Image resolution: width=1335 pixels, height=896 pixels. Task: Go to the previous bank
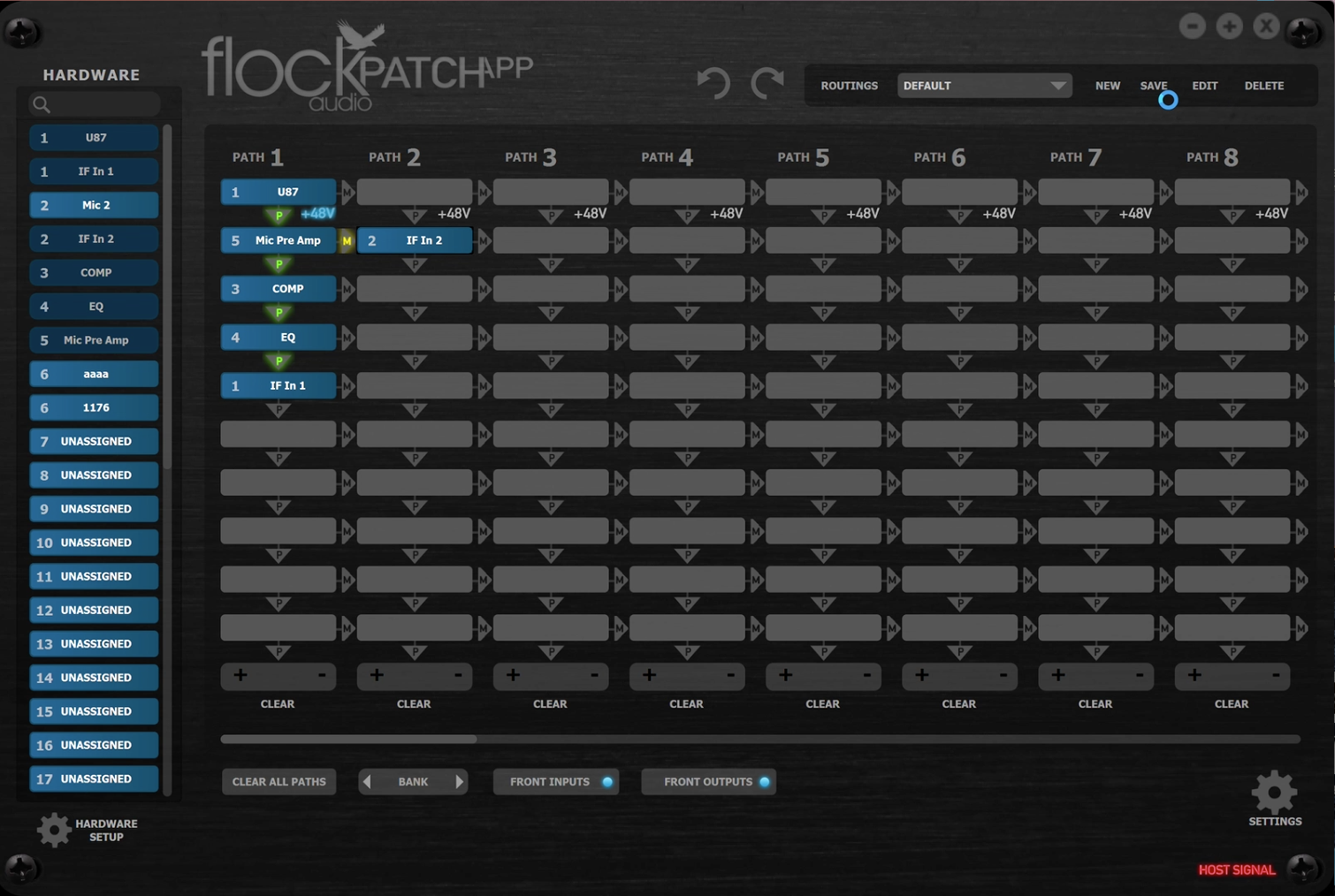click(x=368, y=781)
